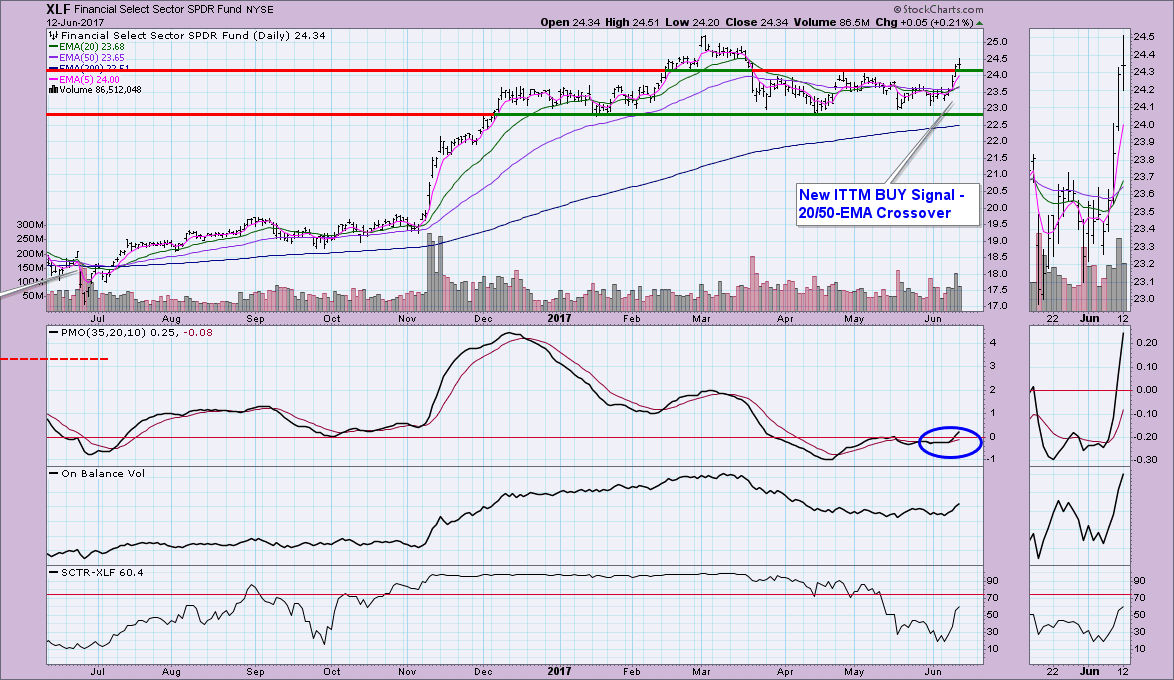Image resolution: width=1174 pixels, height=680 pixels.
Task: Click the 17.0 price axis label
Action: [997, 306]
